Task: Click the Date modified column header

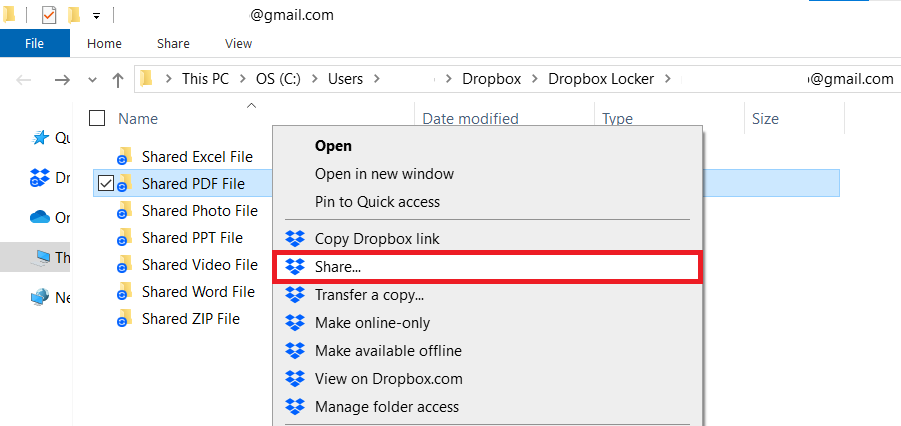Action: coord(470,119)
